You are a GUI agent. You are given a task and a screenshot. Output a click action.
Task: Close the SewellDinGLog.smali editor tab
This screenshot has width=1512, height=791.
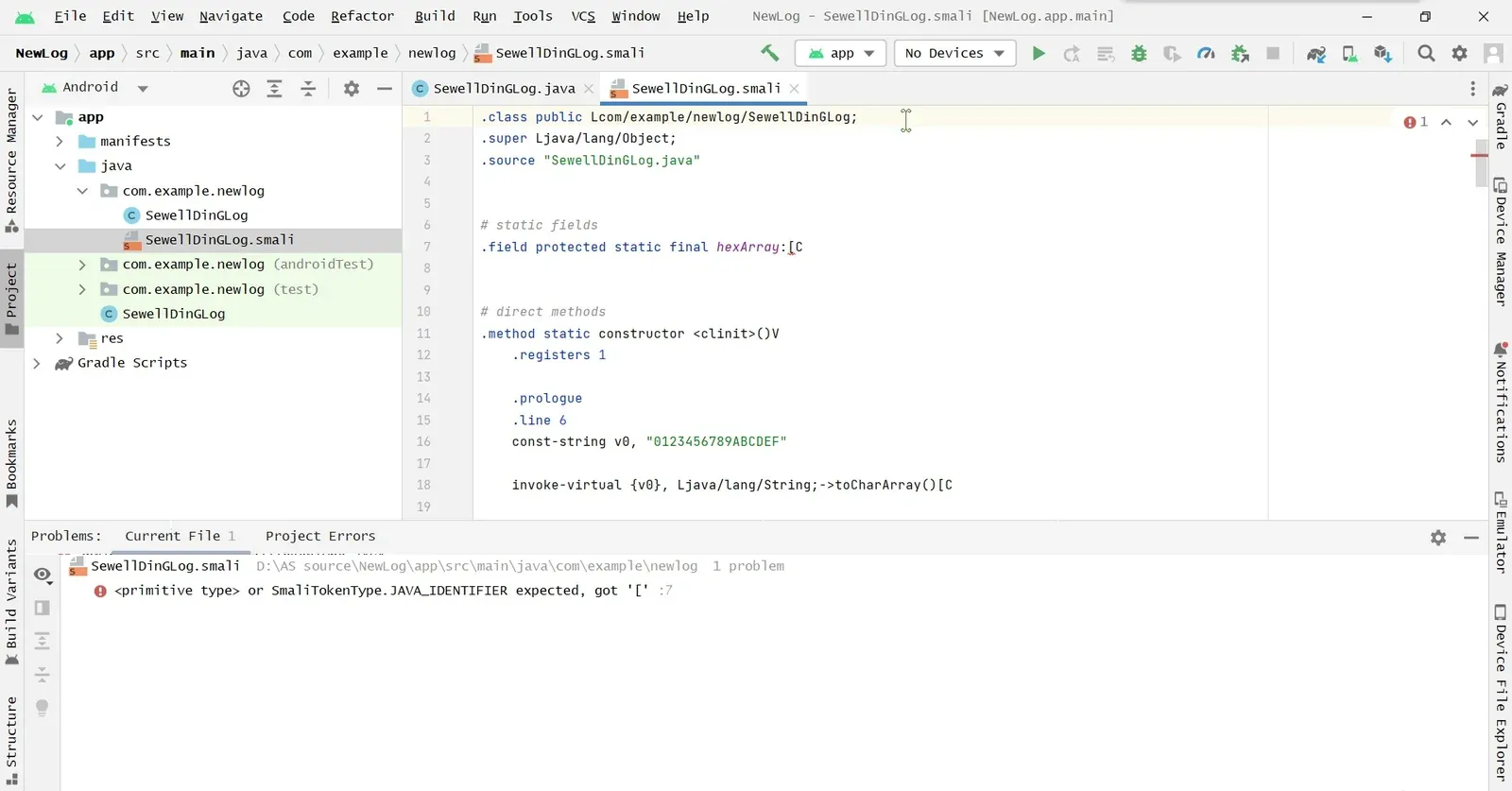[x=794, y=88]
